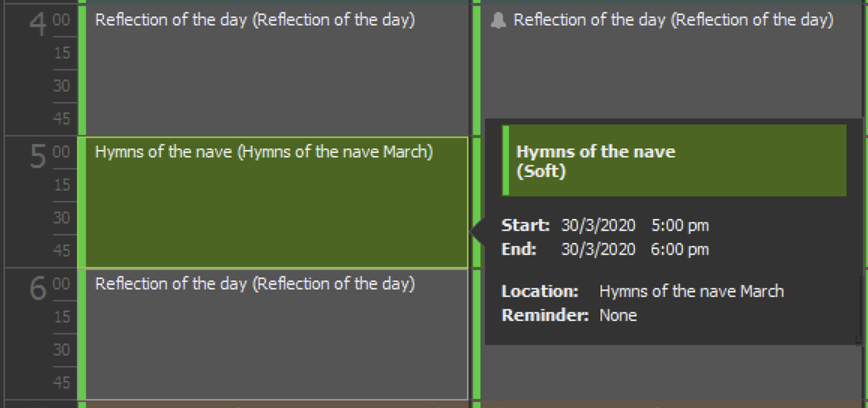The image size is (868, 408).
Task: Click the 4 o'clock hour label
Action: (38, 25)
